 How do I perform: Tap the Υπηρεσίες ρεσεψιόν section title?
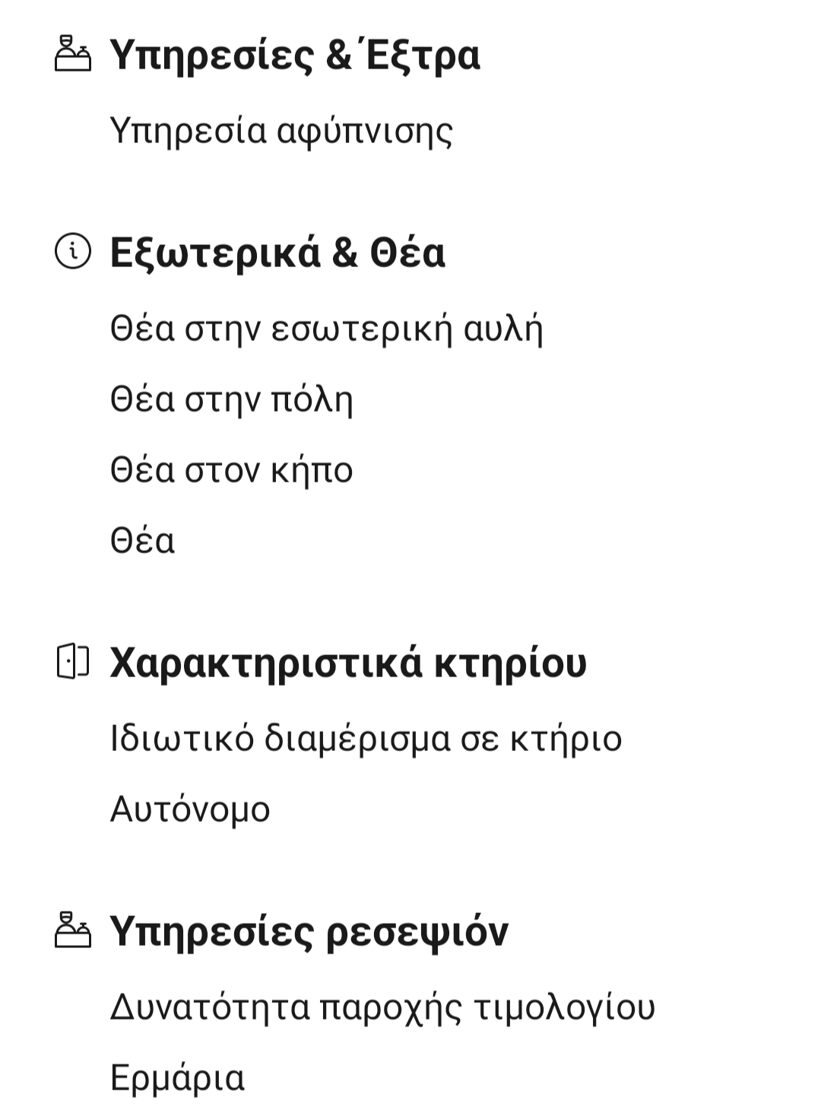tap(308, 932)
